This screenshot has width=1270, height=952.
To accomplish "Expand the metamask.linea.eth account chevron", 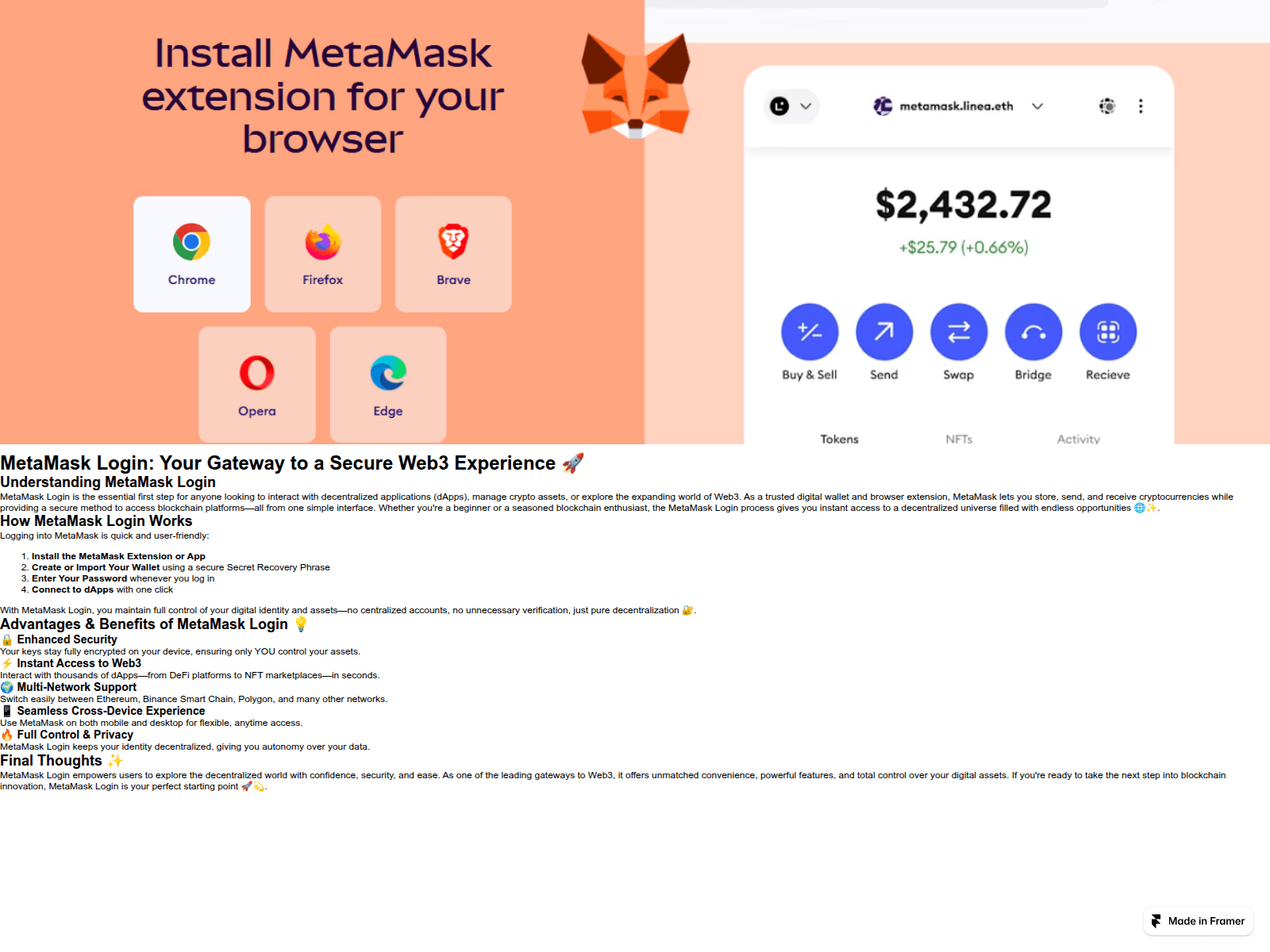I will pos(1037,106).
